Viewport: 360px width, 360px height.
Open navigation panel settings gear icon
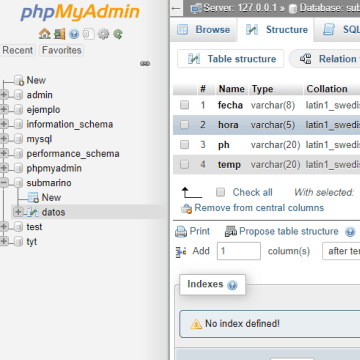coord(103,34)
